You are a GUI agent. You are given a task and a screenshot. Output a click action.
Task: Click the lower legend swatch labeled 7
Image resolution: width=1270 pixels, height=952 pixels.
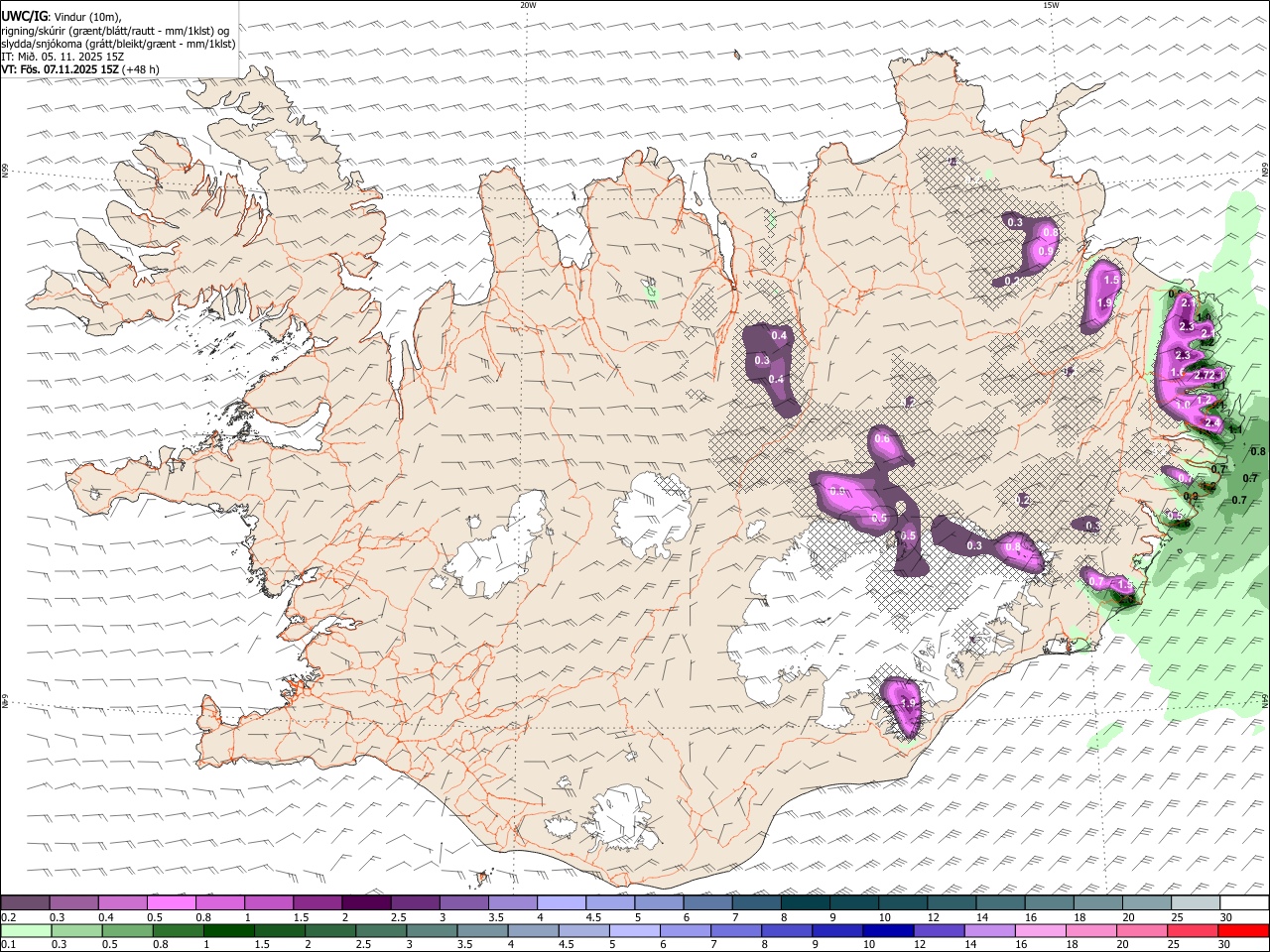click(x=736, y=931)
